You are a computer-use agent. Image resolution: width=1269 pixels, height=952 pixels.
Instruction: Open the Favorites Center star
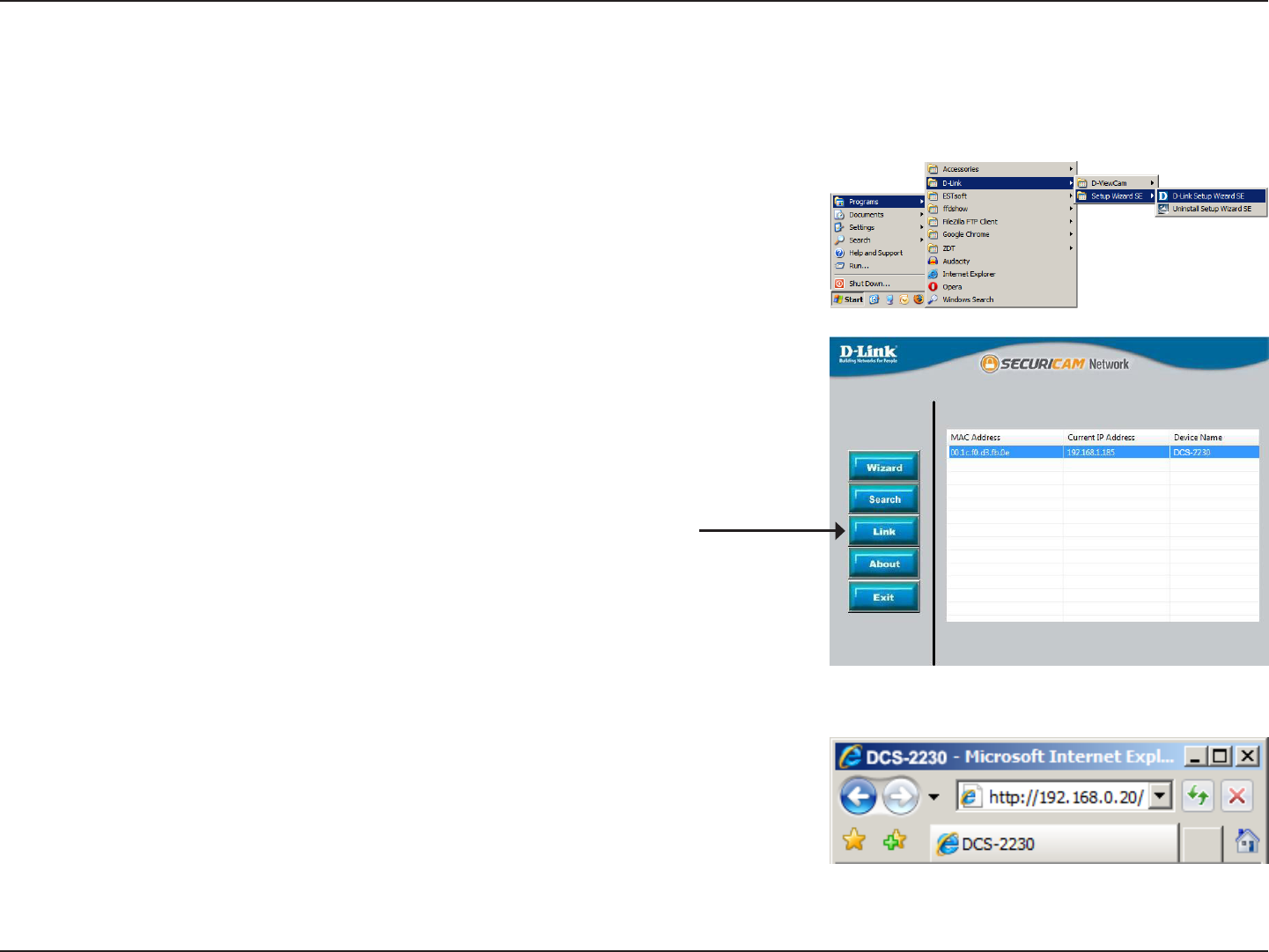(x=854, y=840)
